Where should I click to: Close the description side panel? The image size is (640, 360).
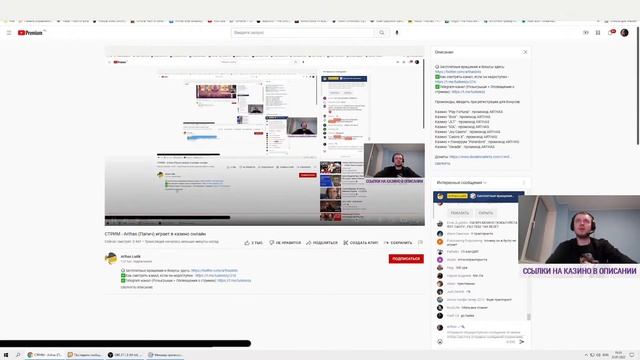525,52
